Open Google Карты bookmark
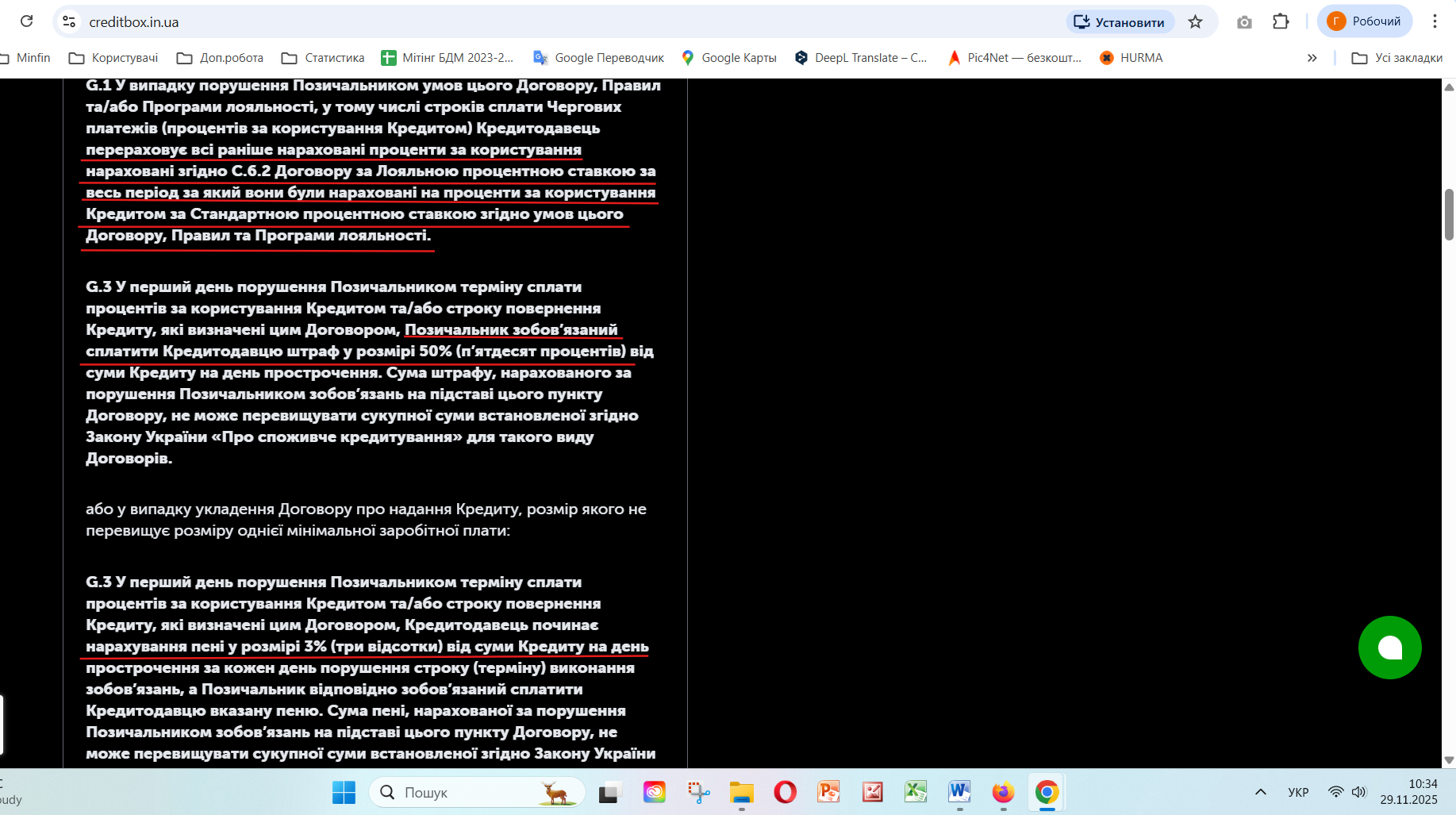This screenshot has height=815, width=1456. click(x=728, y=58)
